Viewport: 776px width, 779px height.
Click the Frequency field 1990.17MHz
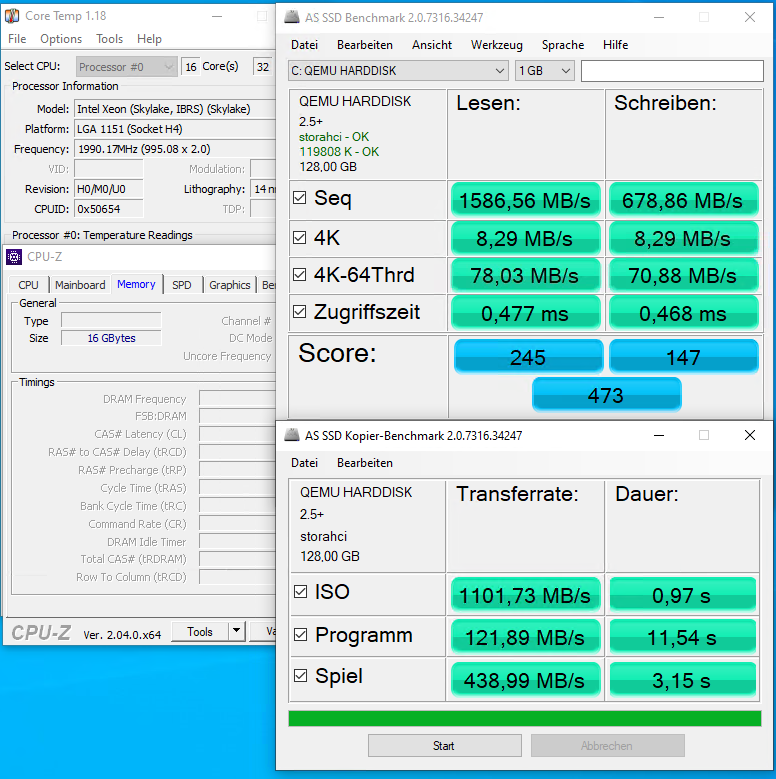tap(175, 149)
